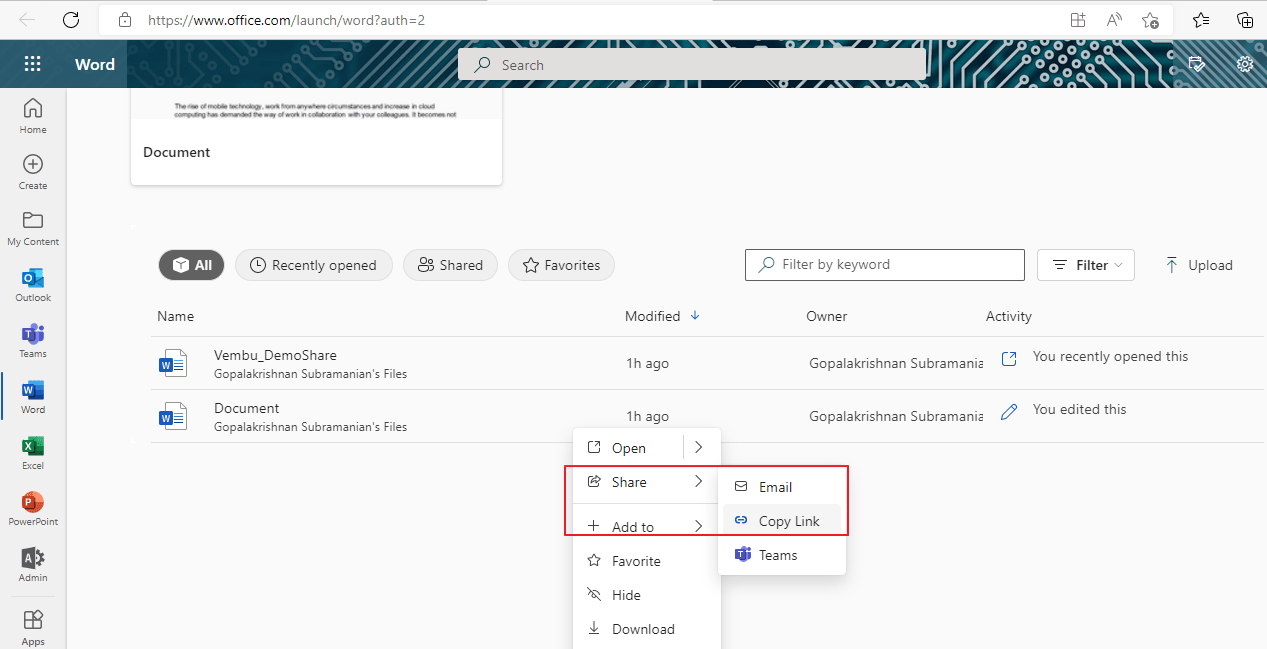This screenshot has width=1267, height=649.
Task: Open browser Favorites list icon
Action: point(1201,19)
